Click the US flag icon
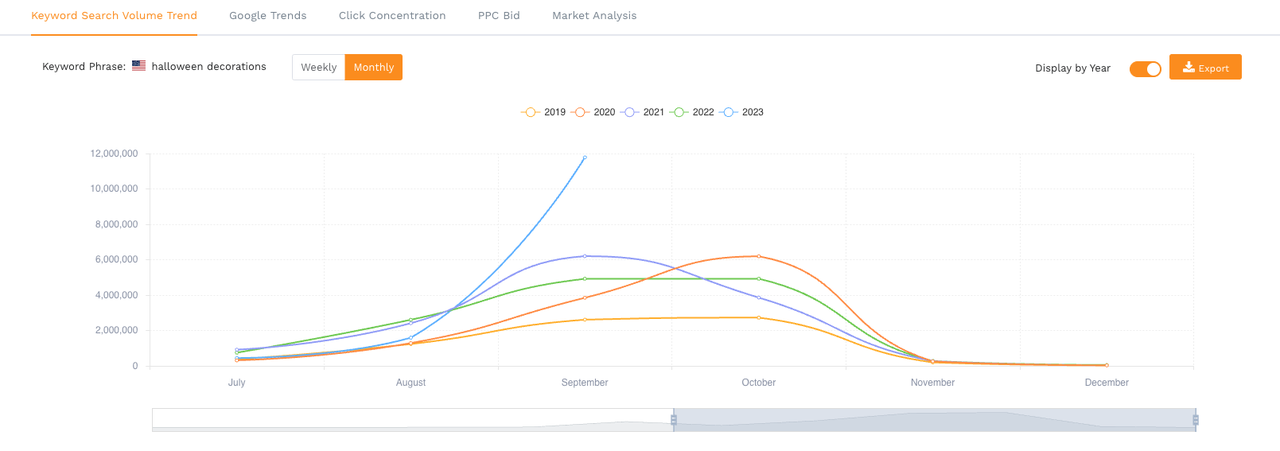Viewport: 1280px width, 451px height. click(139, 66)
